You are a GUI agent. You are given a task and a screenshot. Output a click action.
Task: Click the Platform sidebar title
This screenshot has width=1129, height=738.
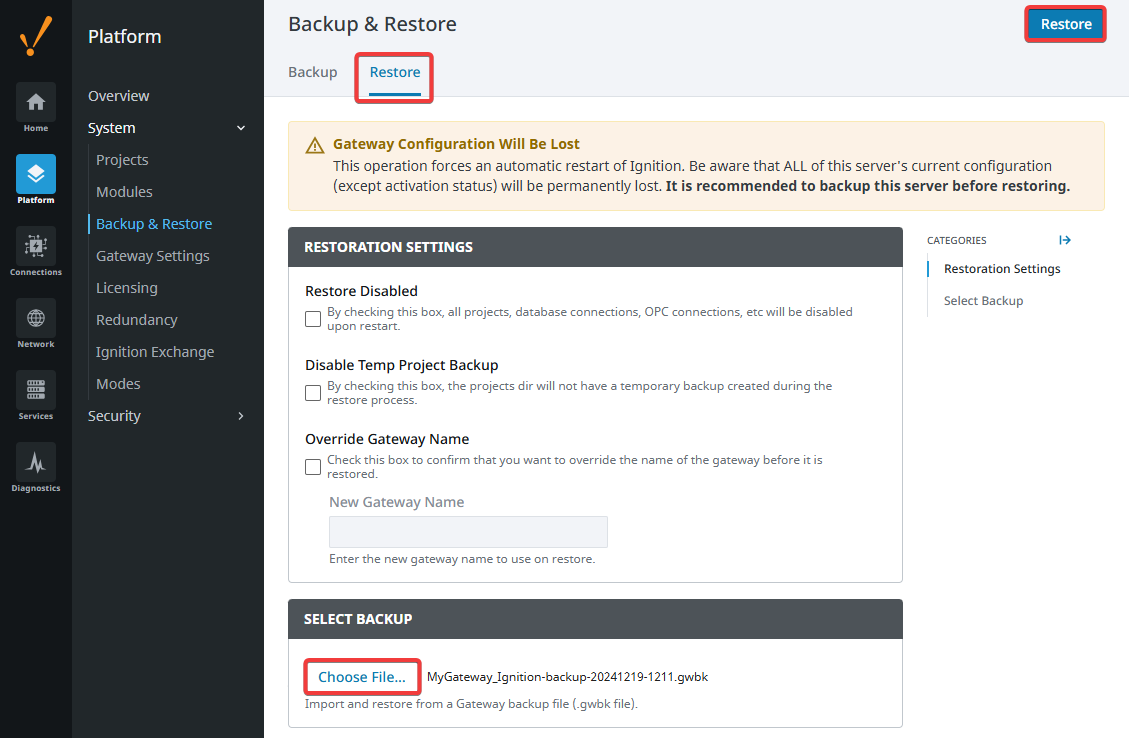(x=125, y=37)
